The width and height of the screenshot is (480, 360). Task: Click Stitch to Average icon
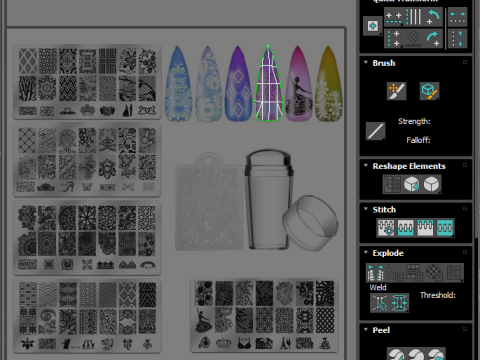point(406,228)
